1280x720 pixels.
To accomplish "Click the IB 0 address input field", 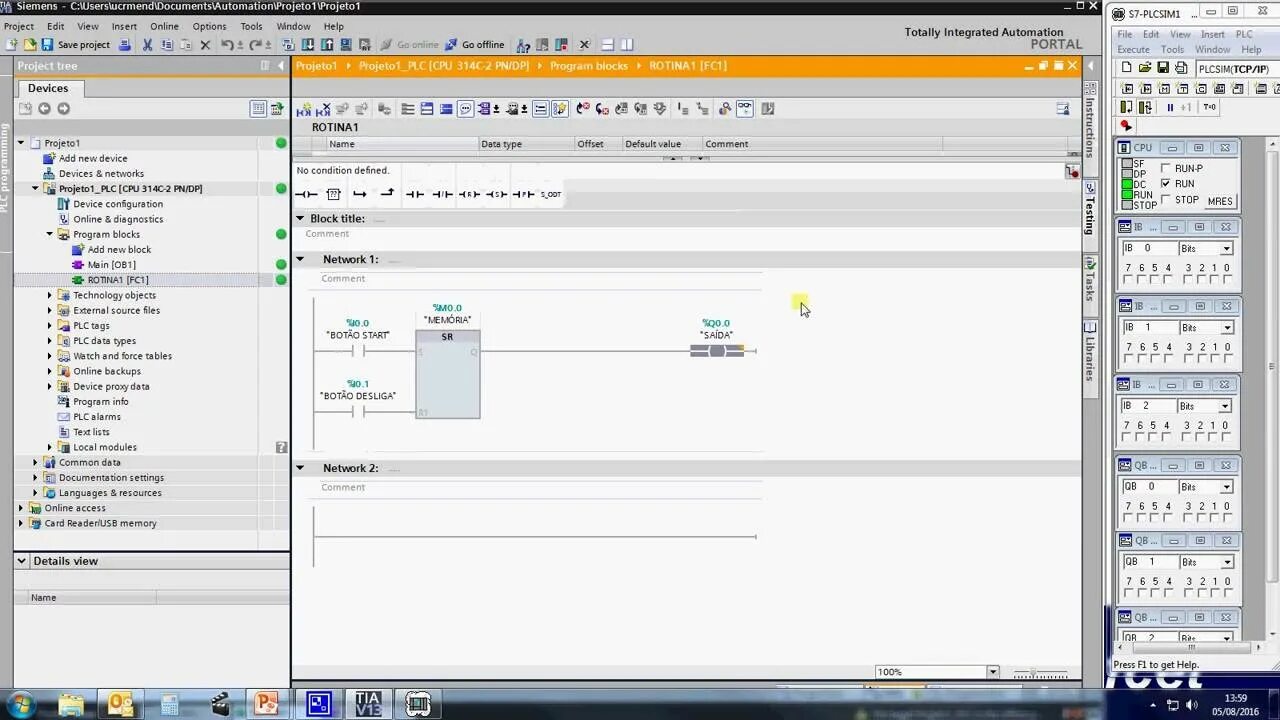I will click(x=1148, y=248).
